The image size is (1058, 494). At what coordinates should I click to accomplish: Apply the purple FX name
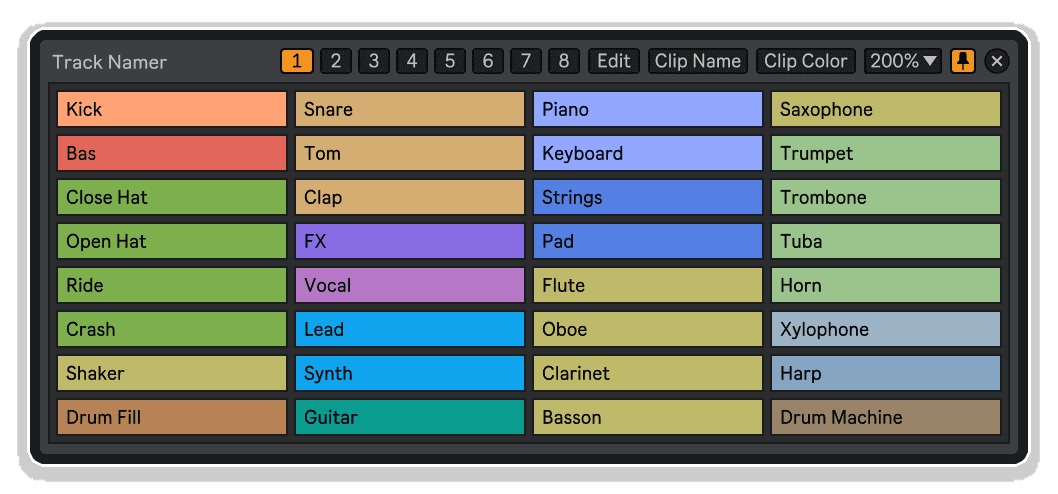(410, 241)
